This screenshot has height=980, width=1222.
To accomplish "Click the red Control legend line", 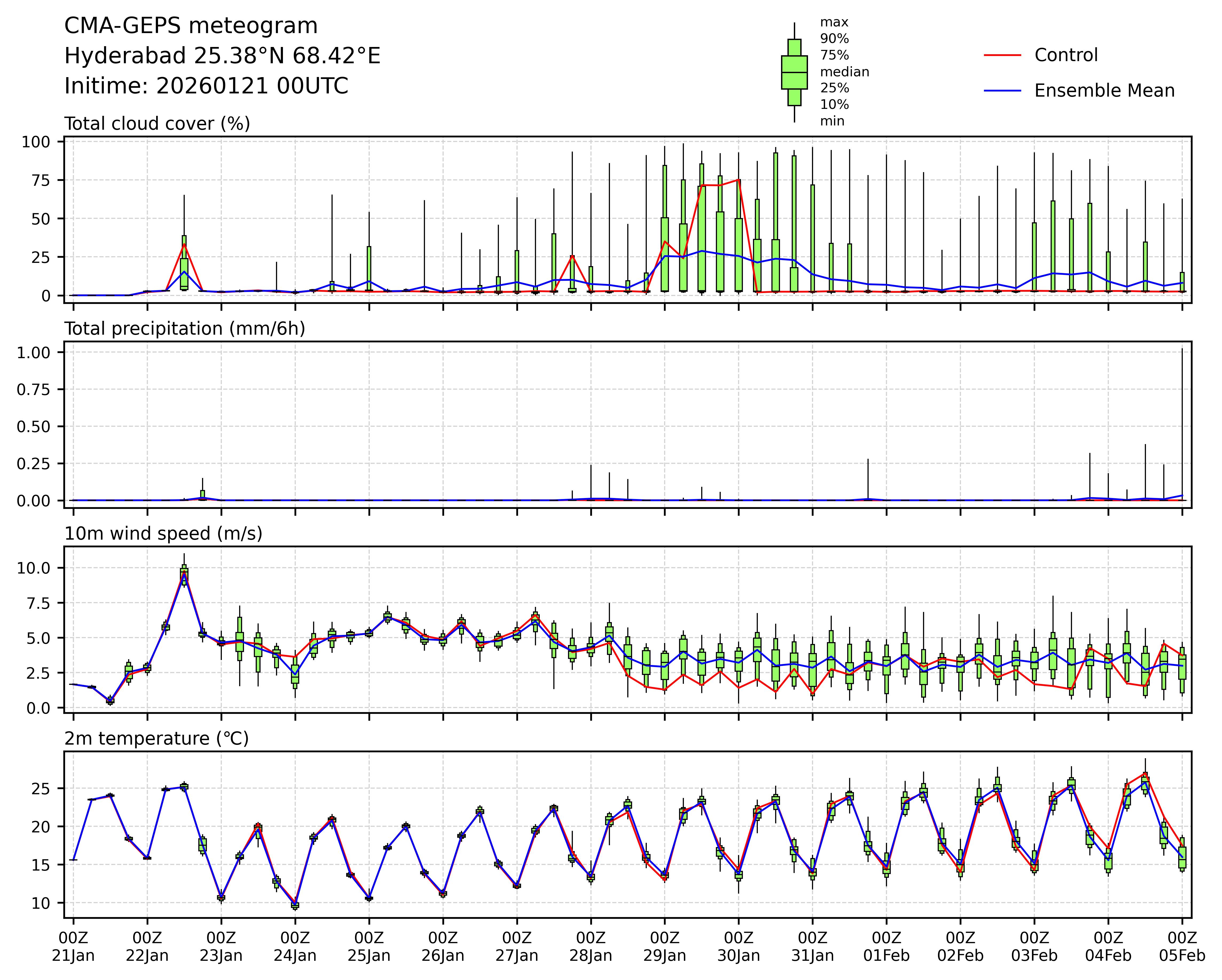I will (x=1002, y=56).
